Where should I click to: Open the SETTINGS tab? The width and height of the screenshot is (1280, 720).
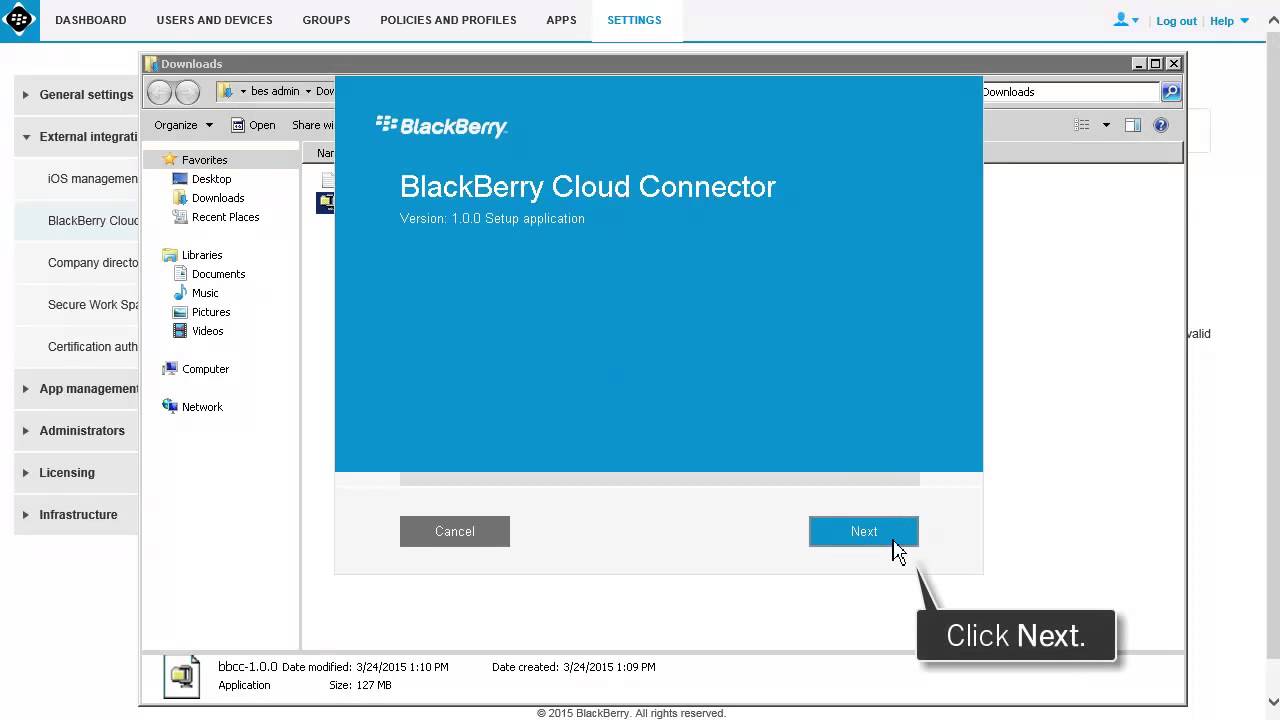coord(634,20)
